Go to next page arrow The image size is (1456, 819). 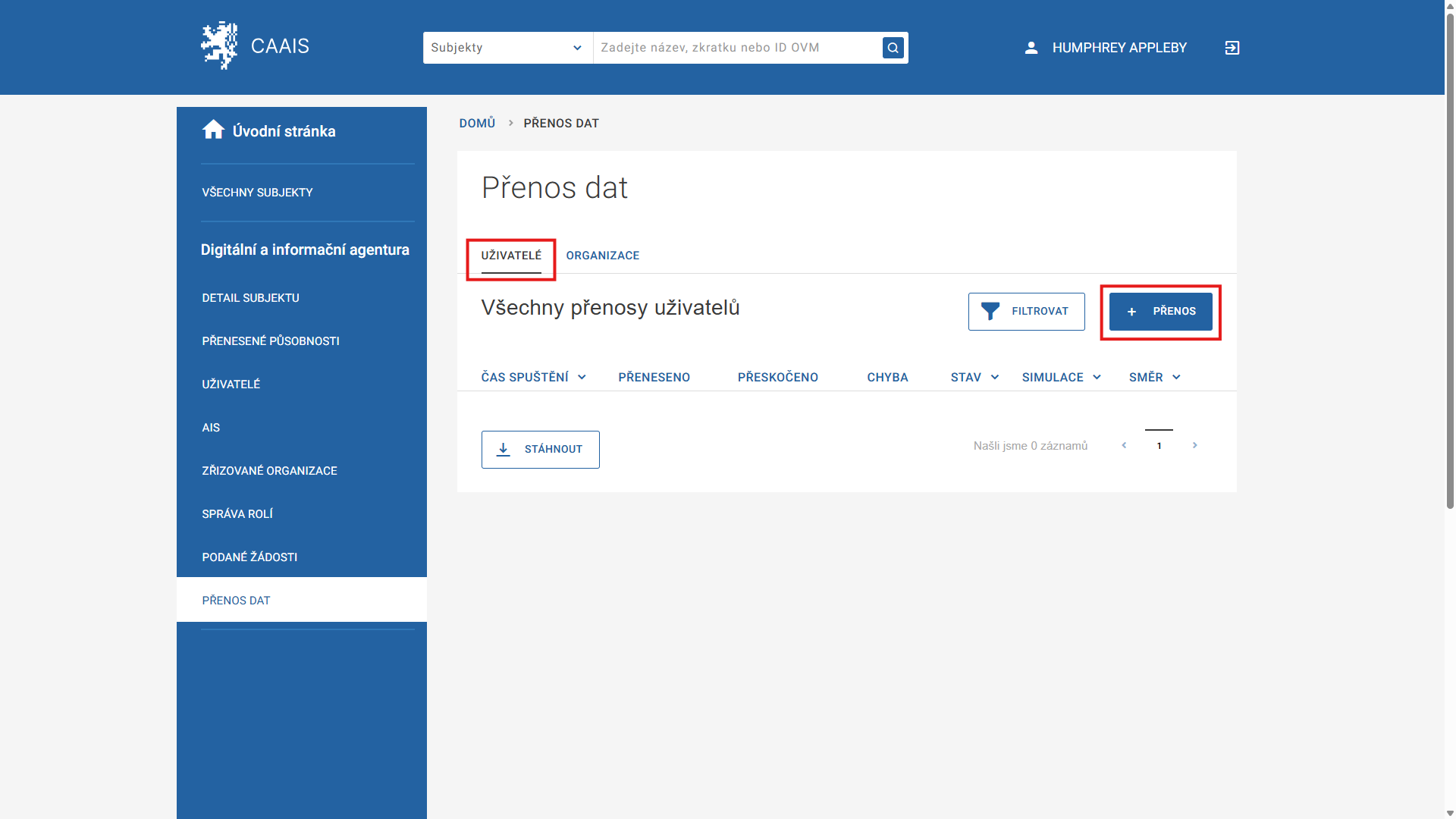point(1195,446)
